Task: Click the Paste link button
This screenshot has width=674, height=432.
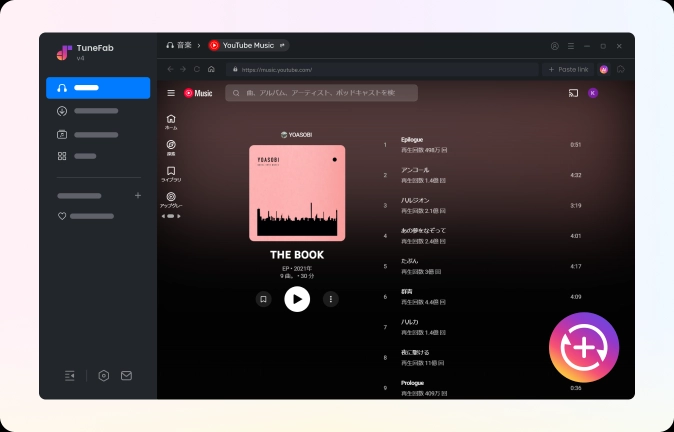Action: [x=568, y=69]
